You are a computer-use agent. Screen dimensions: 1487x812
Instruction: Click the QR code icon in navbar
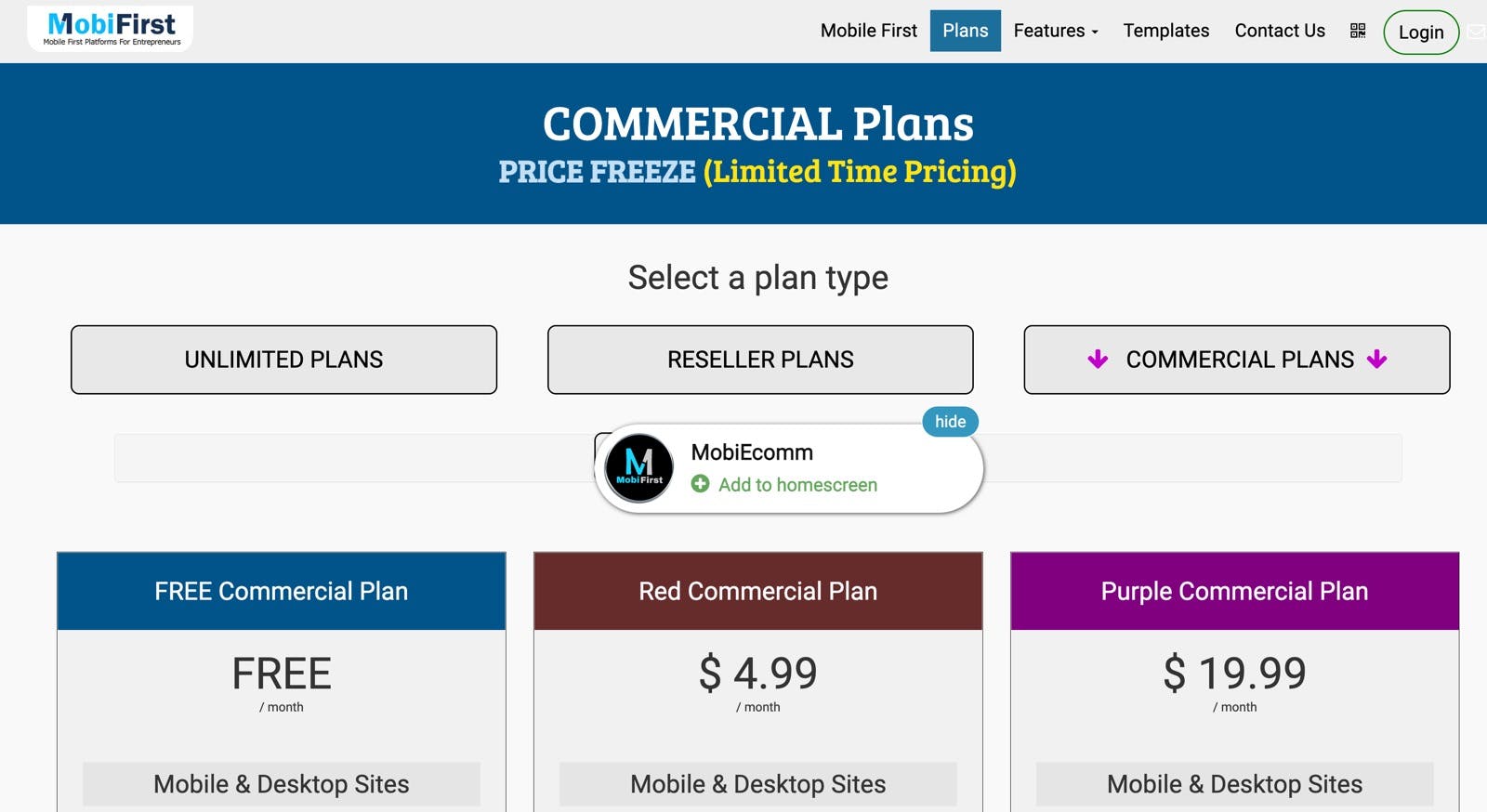pyautogui.click(x=1358, y=31)
